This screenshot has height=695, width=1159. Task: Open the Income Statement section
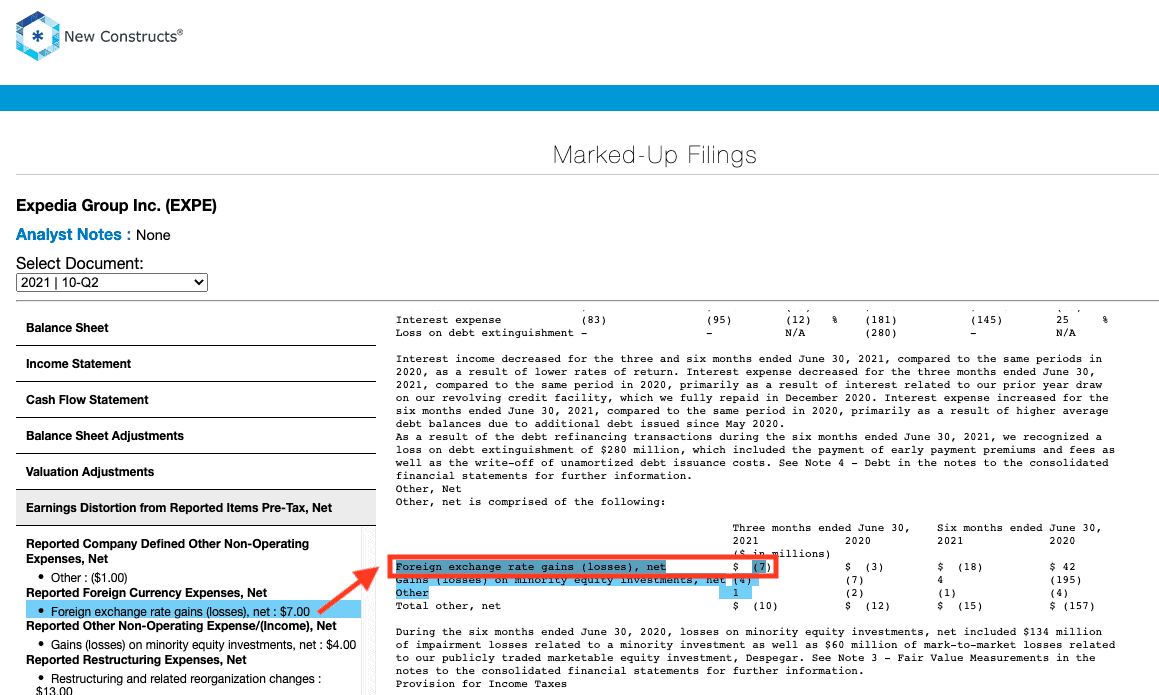(196, 364)
